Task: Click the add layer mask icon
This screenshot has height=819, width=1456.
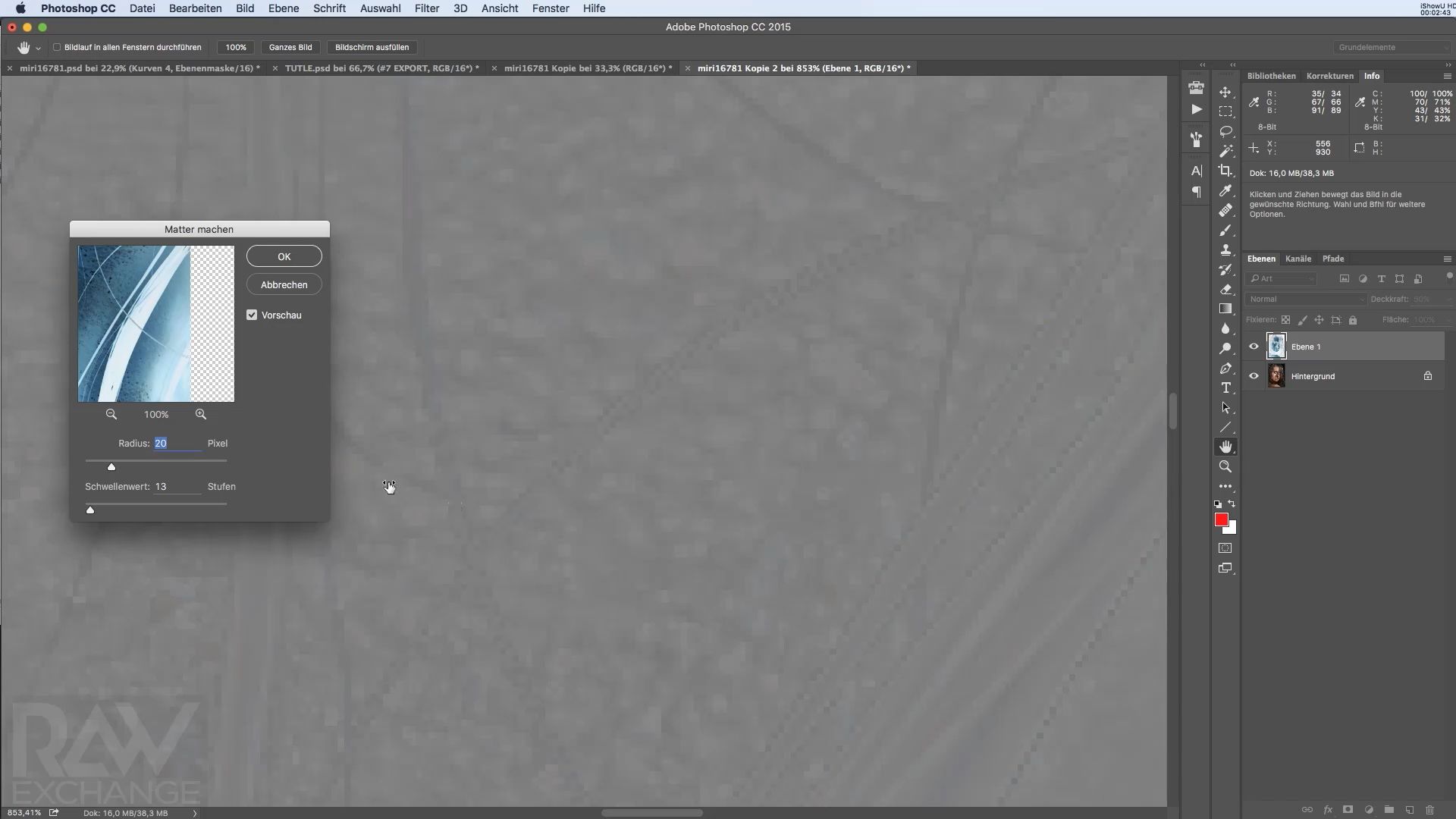Action: pos(1348,810)
